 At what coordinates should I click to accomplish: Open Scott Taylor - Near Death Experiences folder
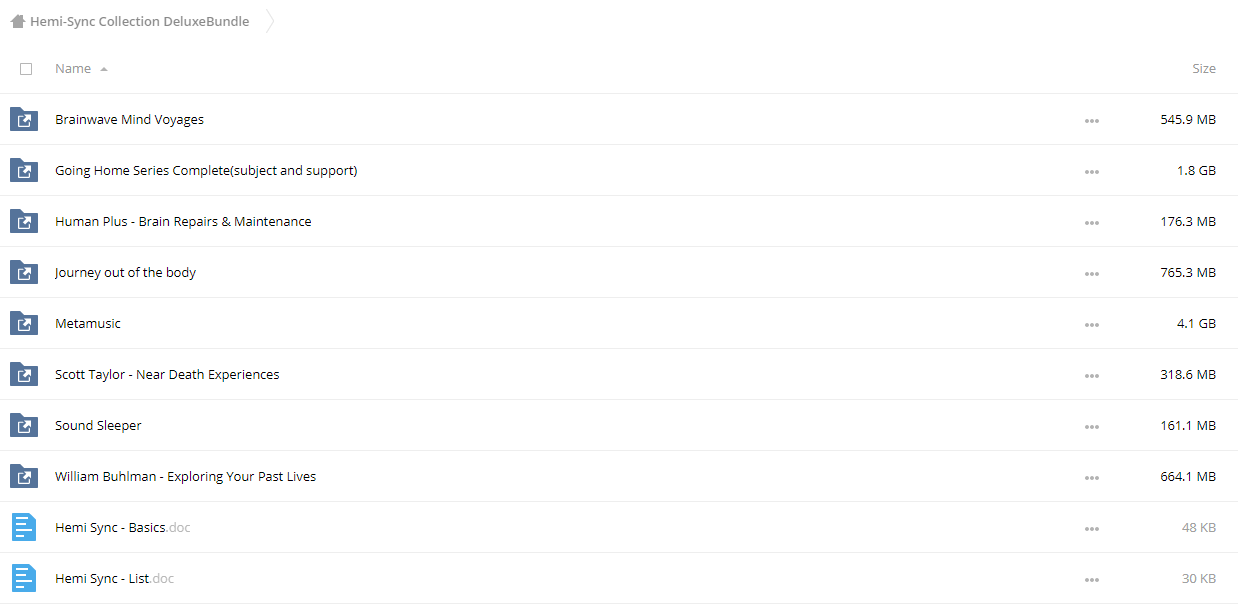click(x=167, y=374)
